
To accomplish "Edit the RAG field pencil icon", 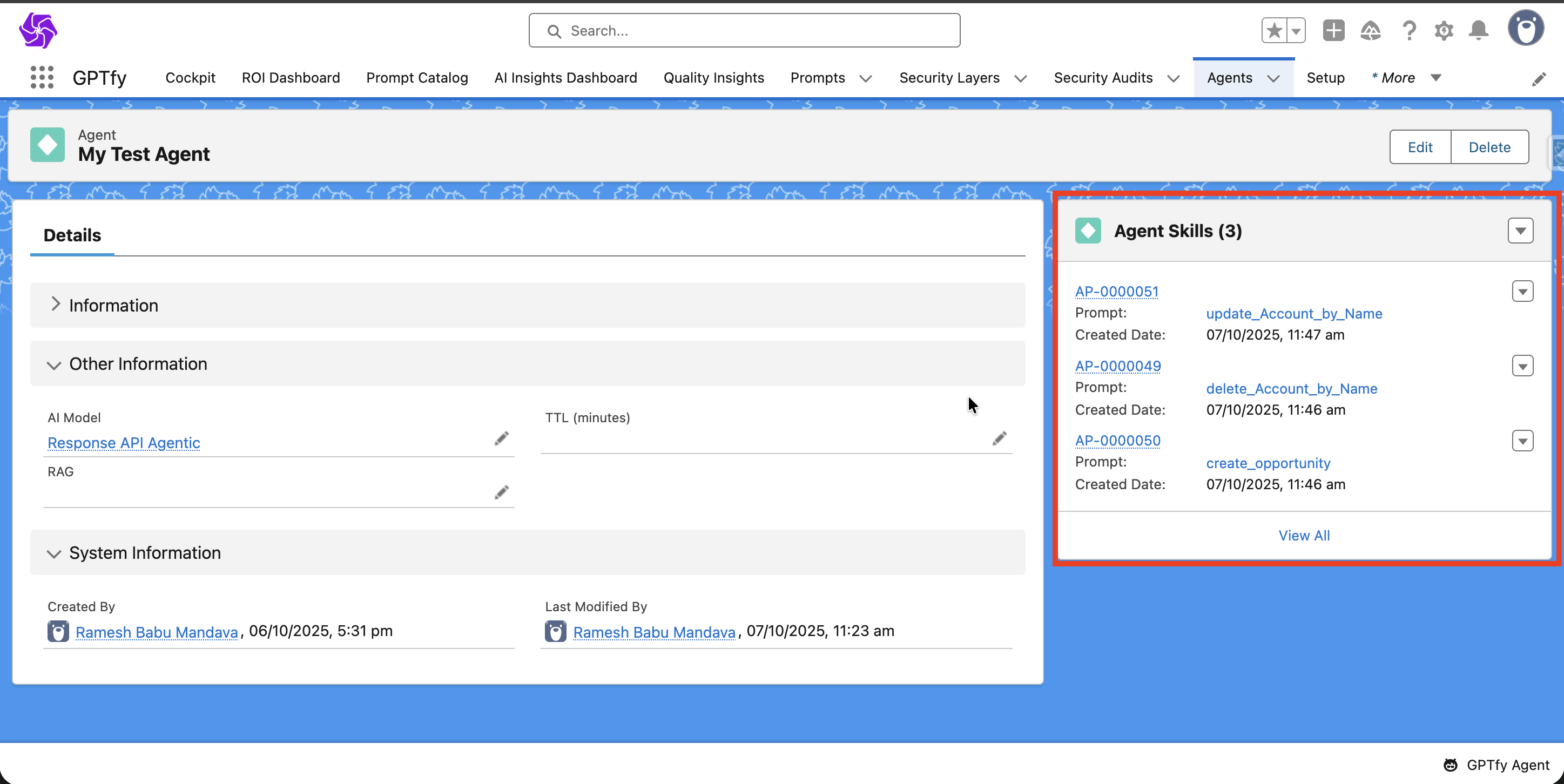I will (502, 492).
